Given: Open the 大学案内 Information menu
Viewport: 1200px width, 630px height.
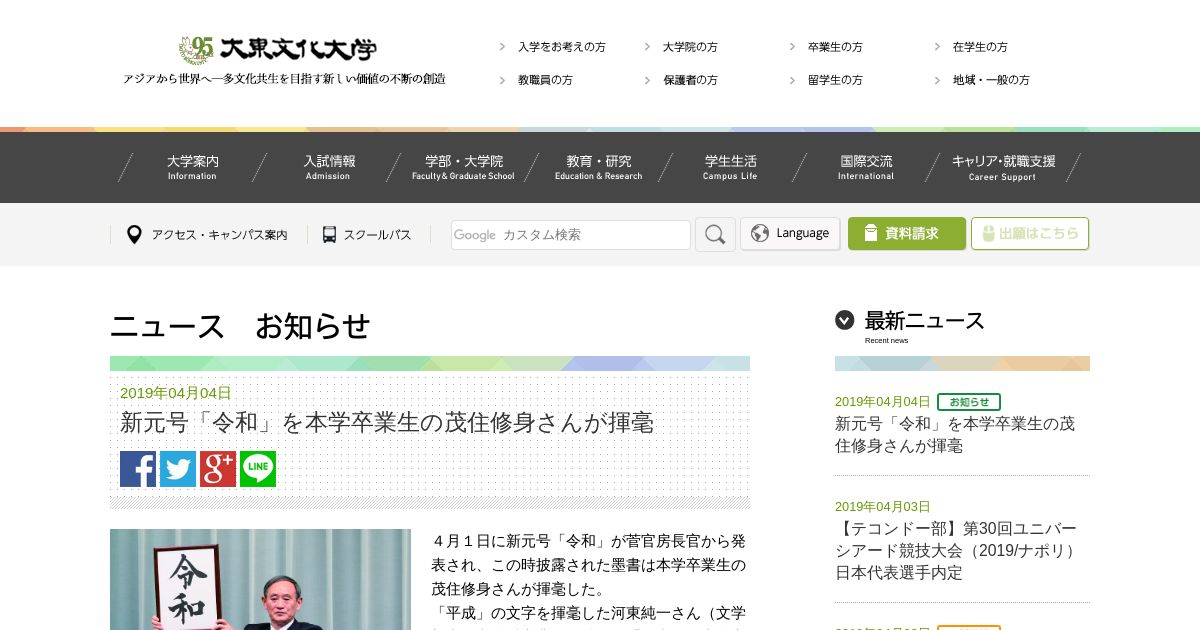Looking at the screenshot, I should [192, 167].
